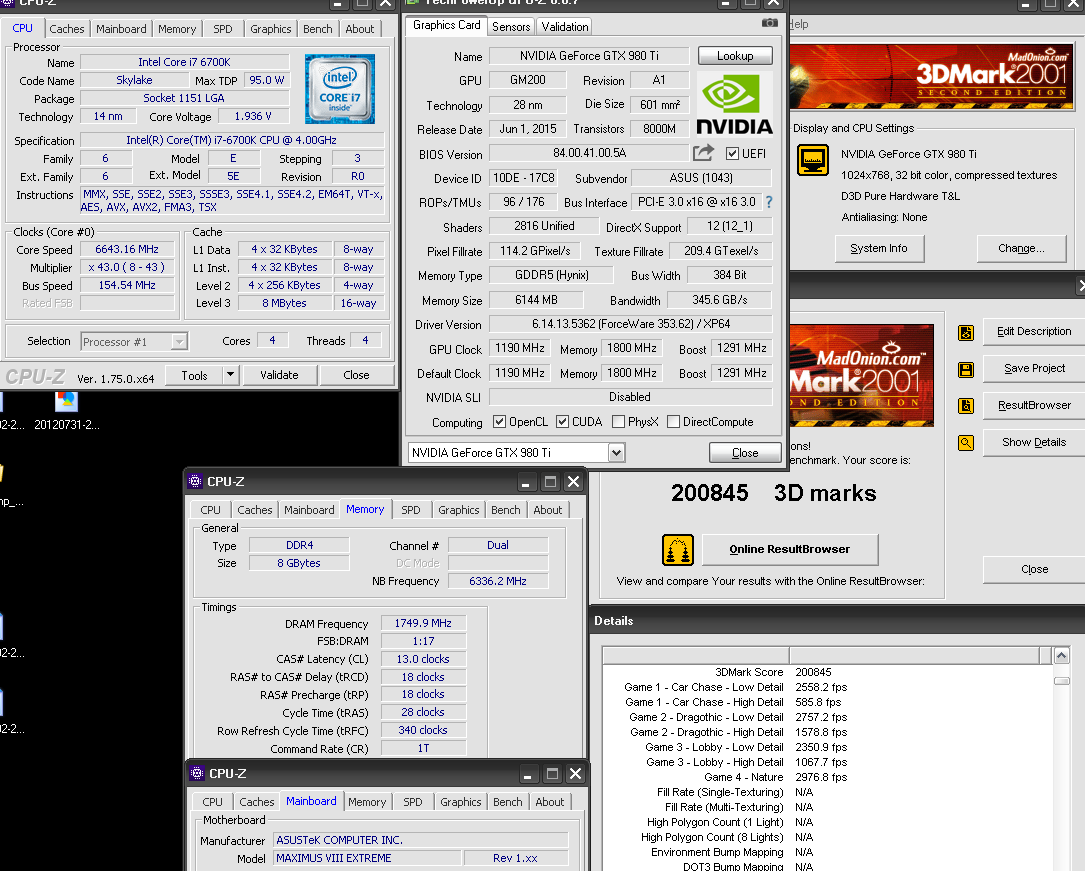
Task: Switch to the Validation tab in GPU-Z
Action: click(x=565, y=27)
